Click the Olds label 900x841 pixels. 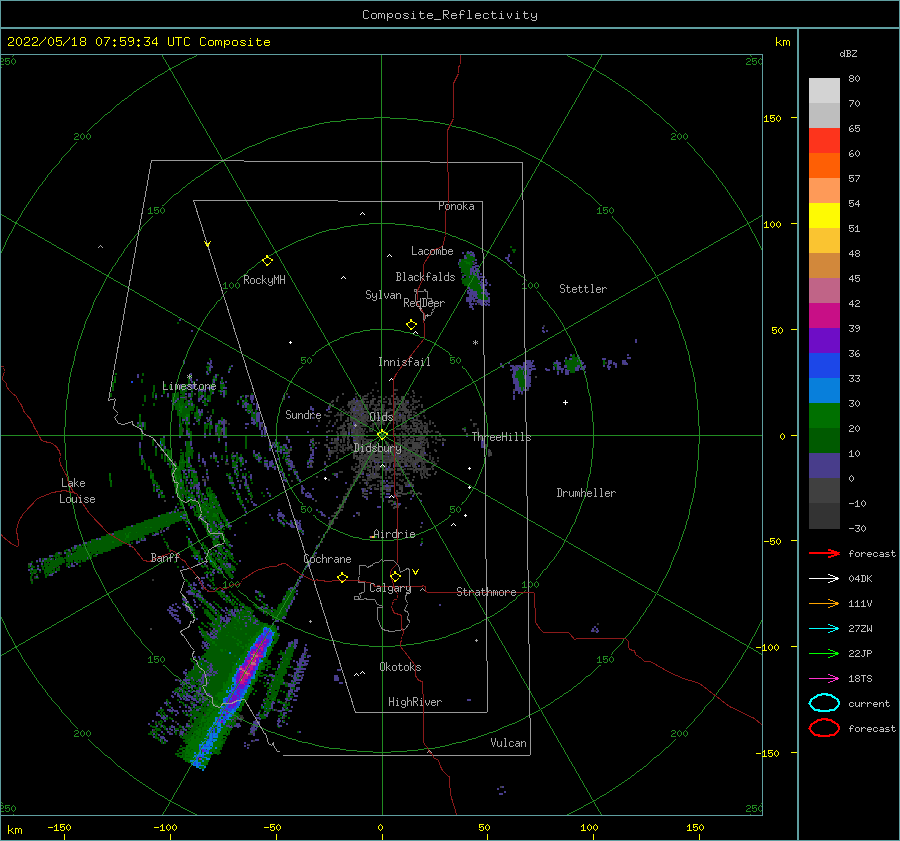[x=381, y=417]
